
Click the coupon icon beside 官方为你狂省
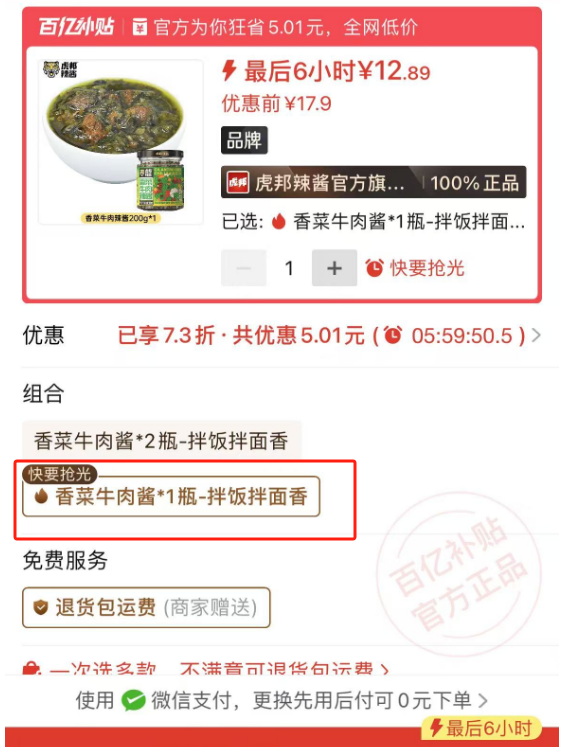coord(140,27)
